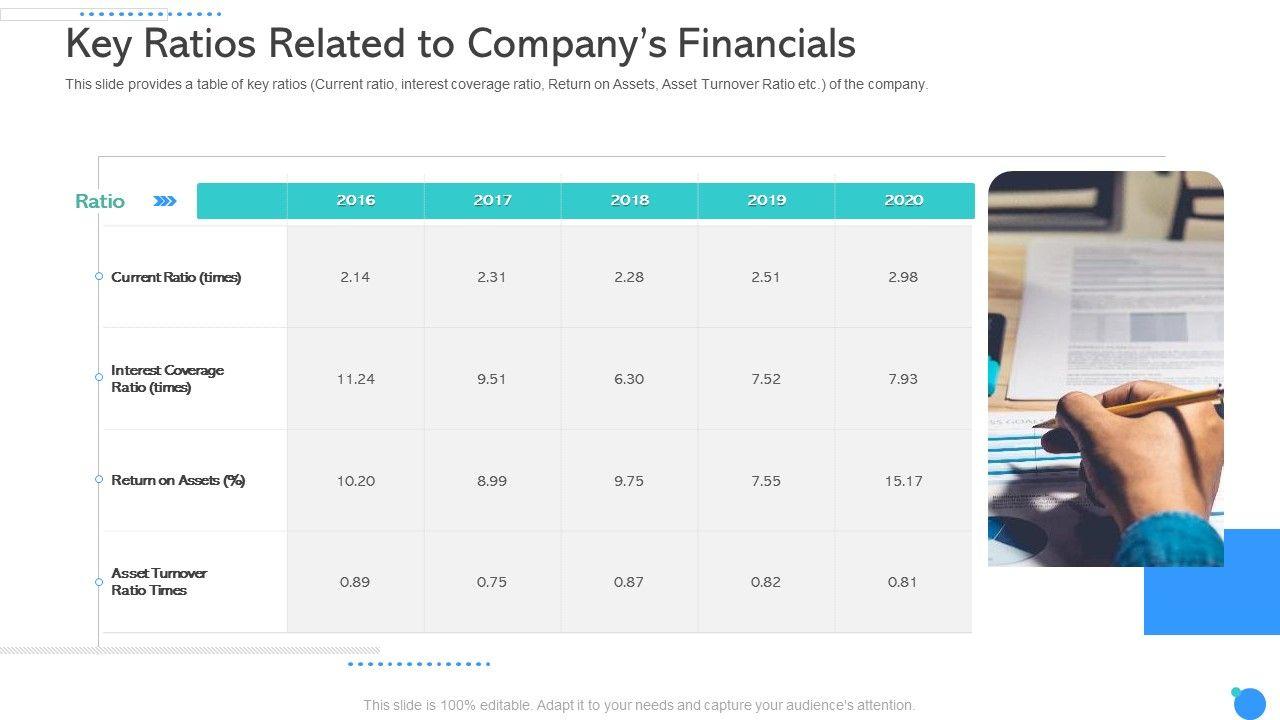Viewport: 1280px width, 720px height.
Task: Click the bullet circle beside Asset Turnover Ratio
Action: [x=99, y=581]
